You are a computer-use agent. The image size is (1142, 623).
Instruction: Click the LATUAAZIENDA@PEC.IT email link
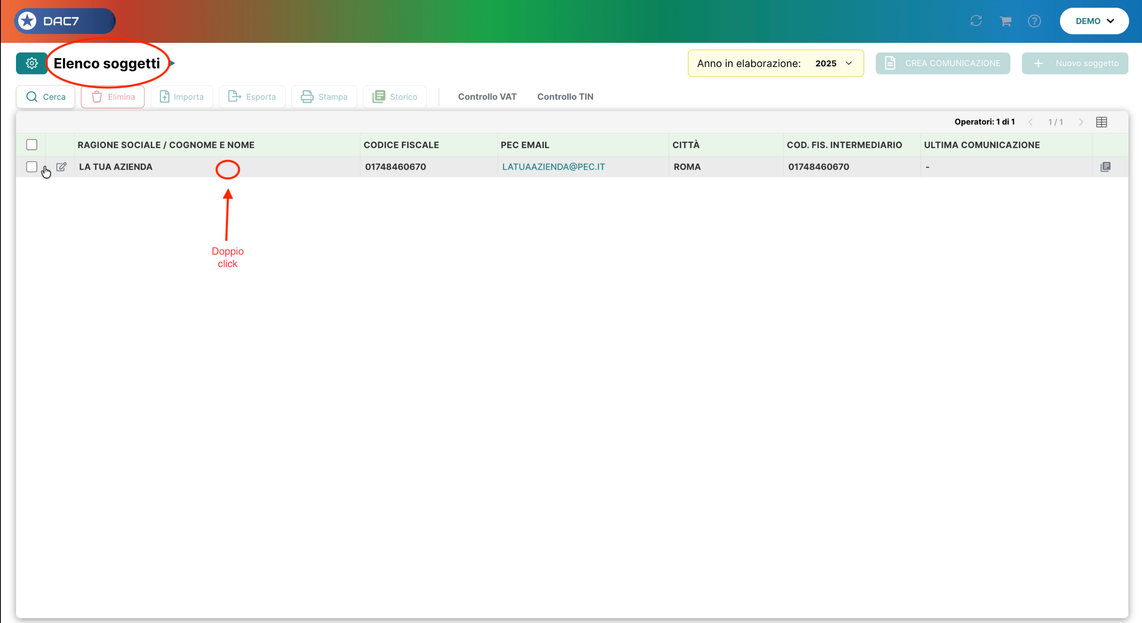pyautogui.click(x=554, y=167)
